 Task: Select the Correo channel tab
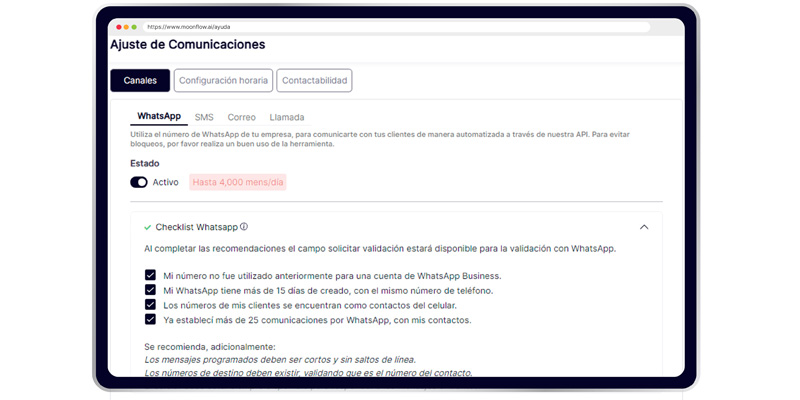click(241, 117)
